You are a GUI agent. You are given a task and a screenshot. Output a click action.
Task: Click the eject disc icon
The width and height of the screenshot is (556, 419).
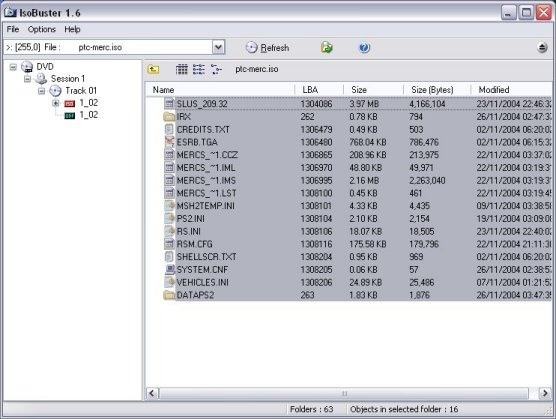pos(542,47)
